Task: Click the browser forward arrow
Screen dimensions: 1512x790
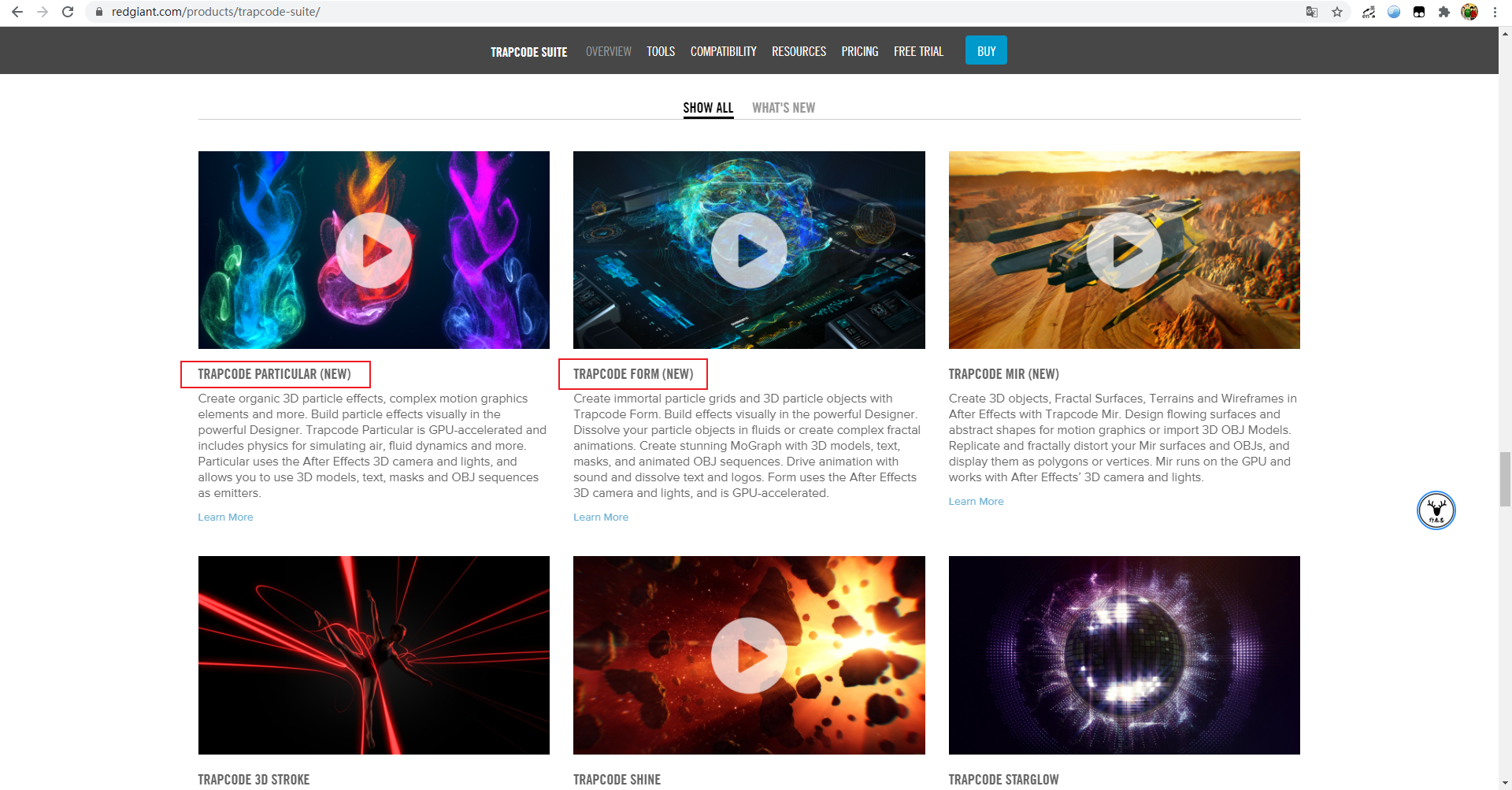Action: (43, 12)
